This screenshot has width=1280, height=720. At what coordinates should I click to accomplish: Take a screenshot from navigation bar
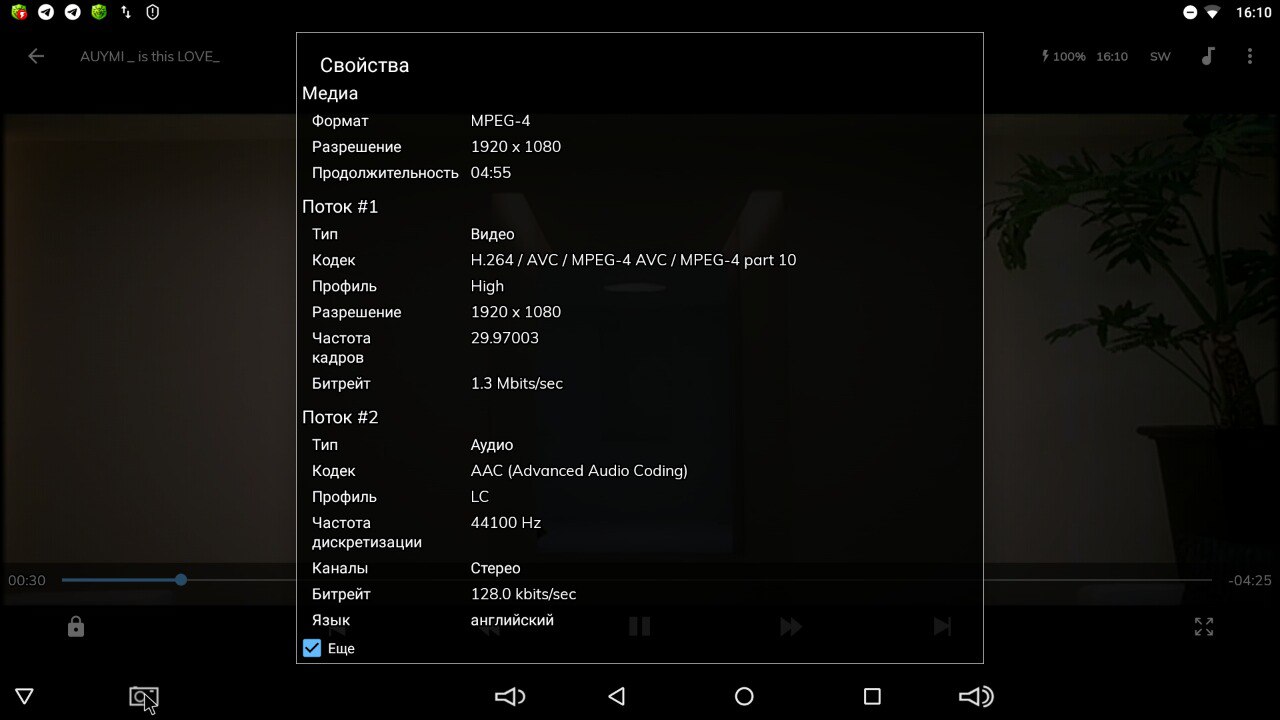pos(144,697)
